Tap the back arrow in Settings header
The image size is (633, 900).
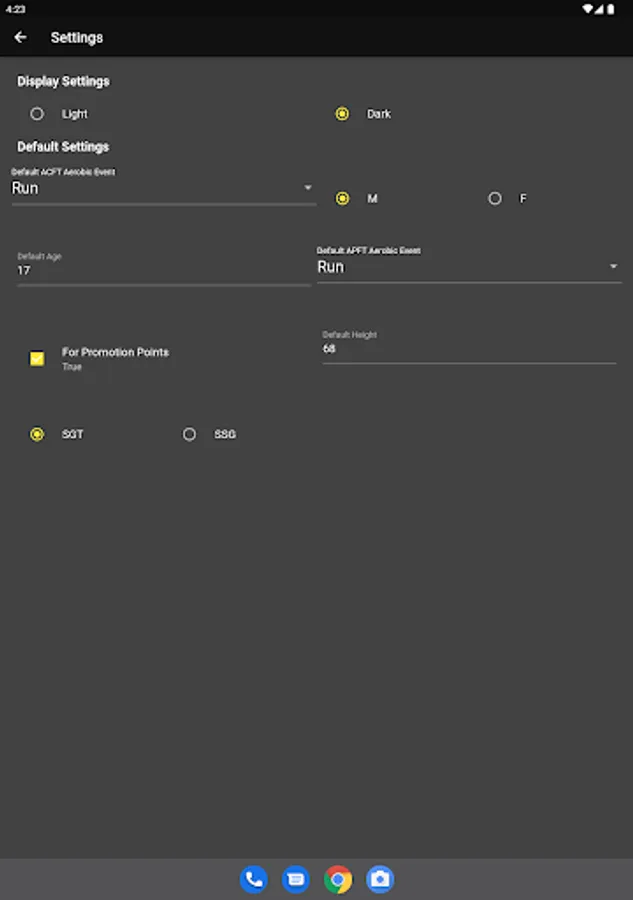click(20, 38)
